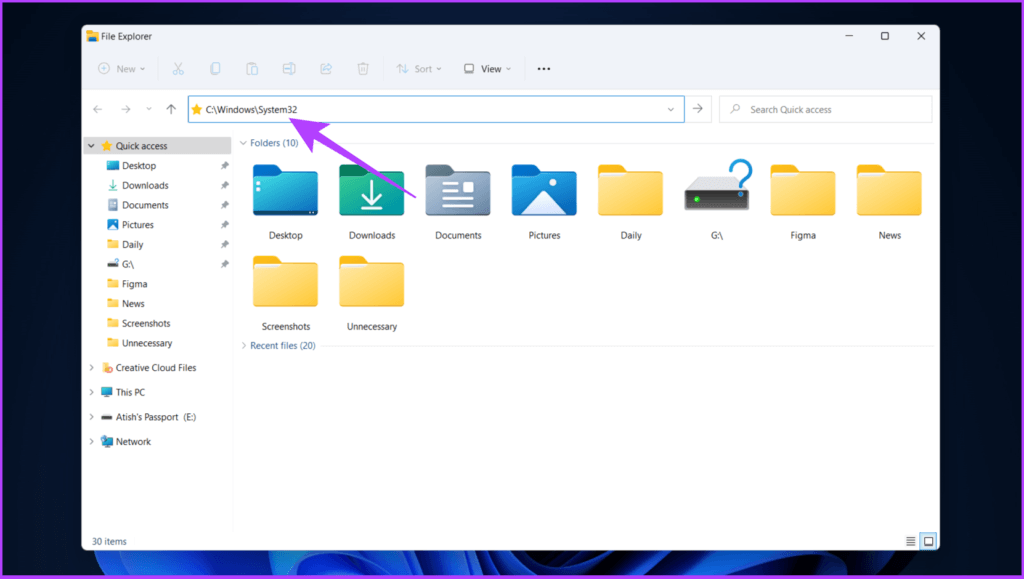Click the pin icon next to Documents
This screenshot has height=579, width=1024.
pyautogui.click(x=225, y=205)
